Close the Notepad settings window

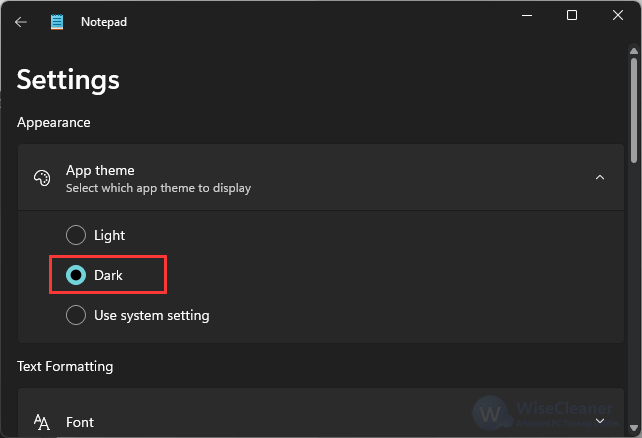click(617, 15)
